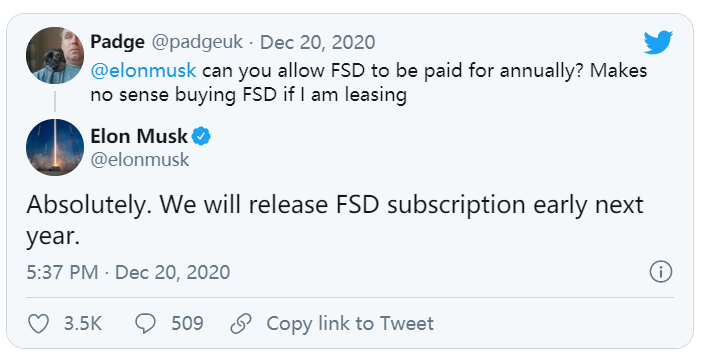This screenshot has height=363, width=703.
Task: Click Padge's question about paying FSD annually
Action: pyautogui.click(x=369, y=83)
